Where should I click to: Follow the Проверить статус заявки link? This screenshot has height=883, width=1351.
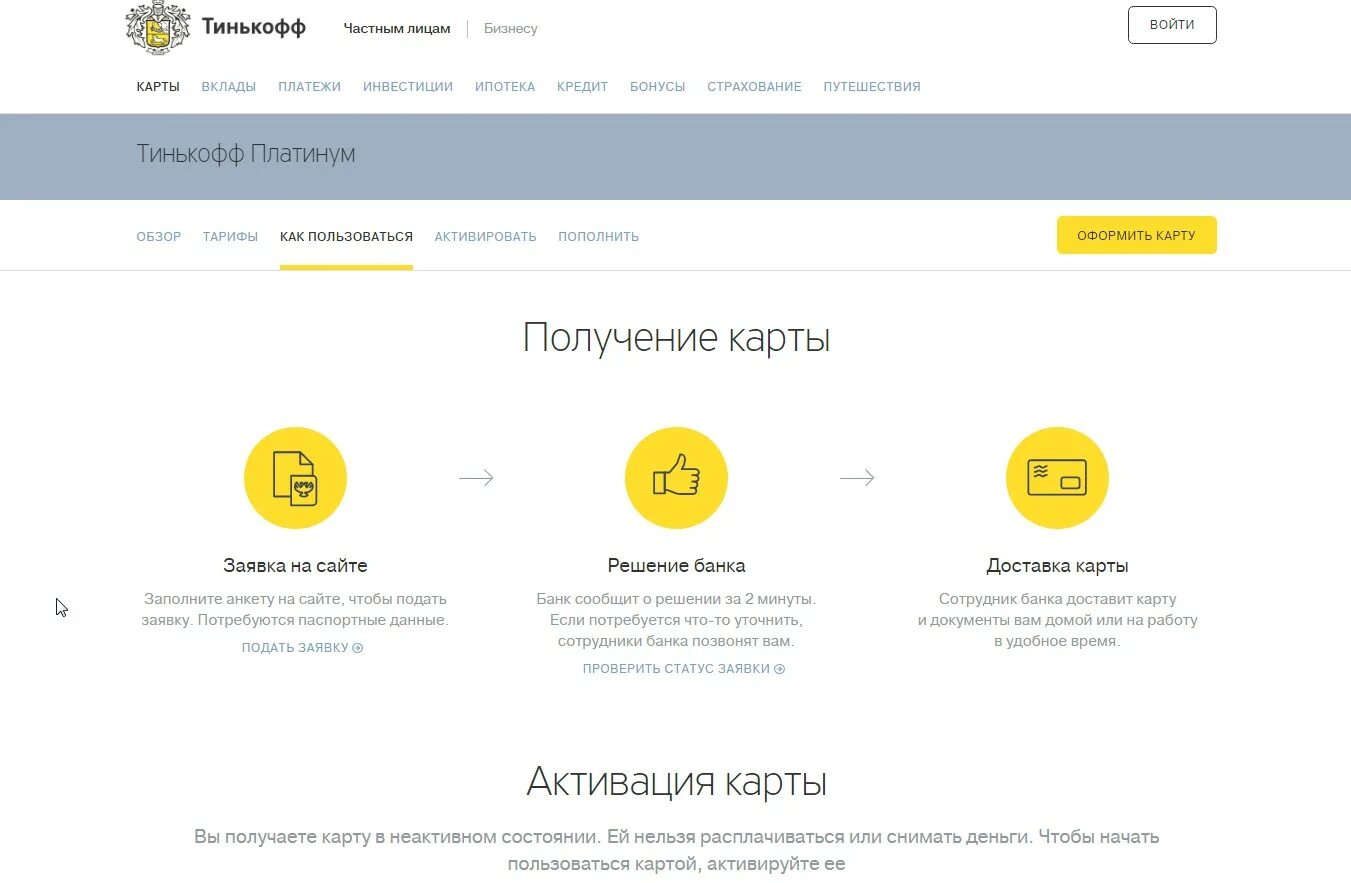684,669
